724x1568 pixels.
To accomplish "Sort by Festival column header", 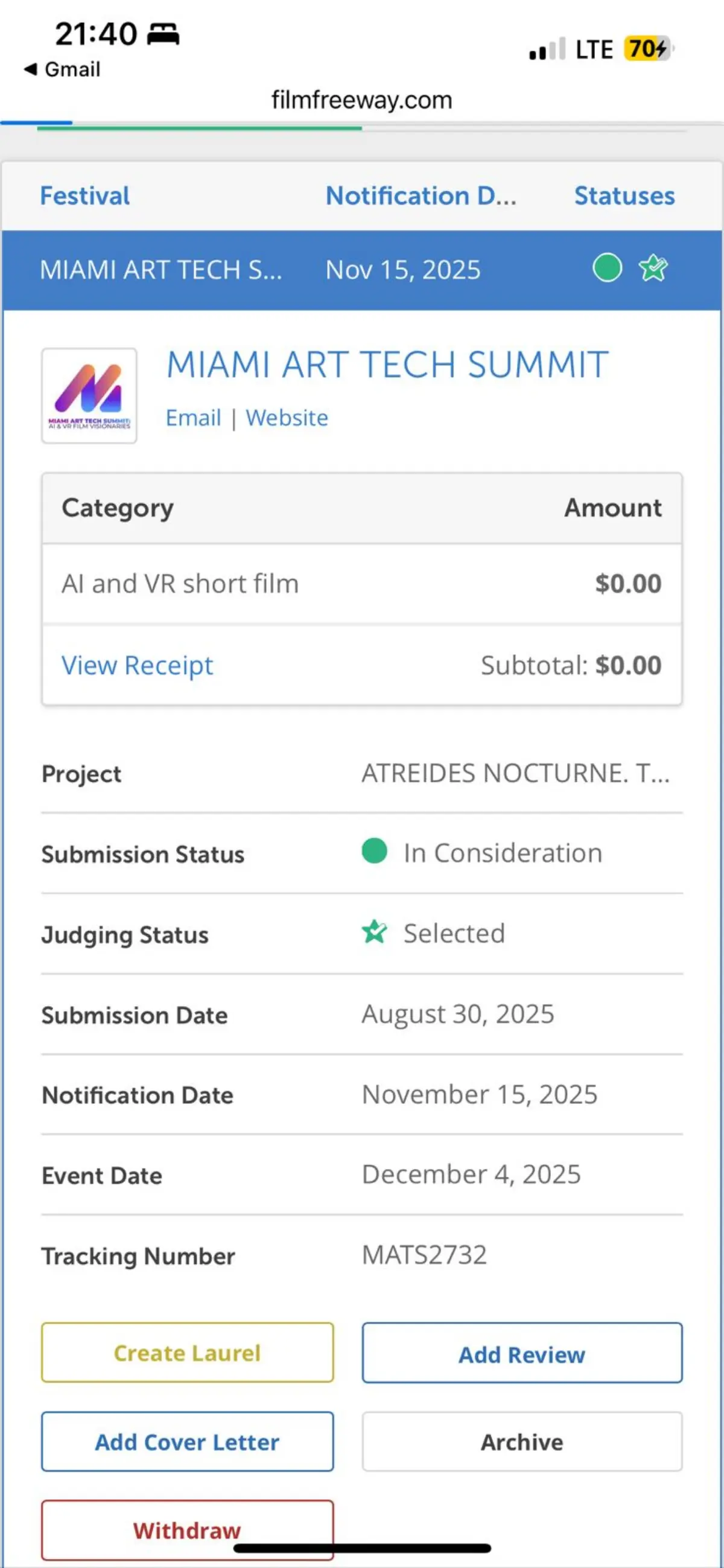I will (x=85, y=196).
